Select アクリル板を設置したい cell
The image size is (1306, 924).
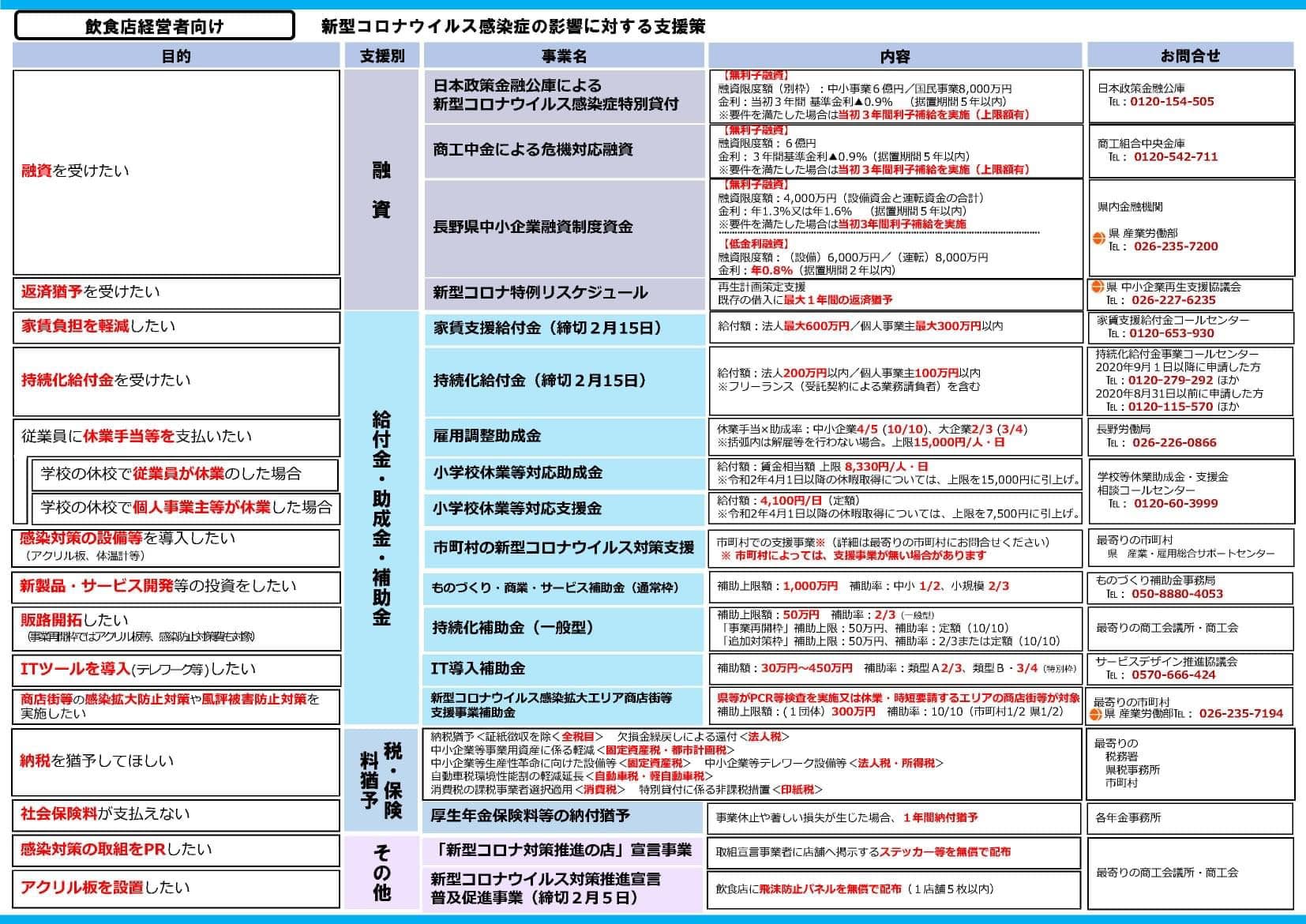coord(176,888)
